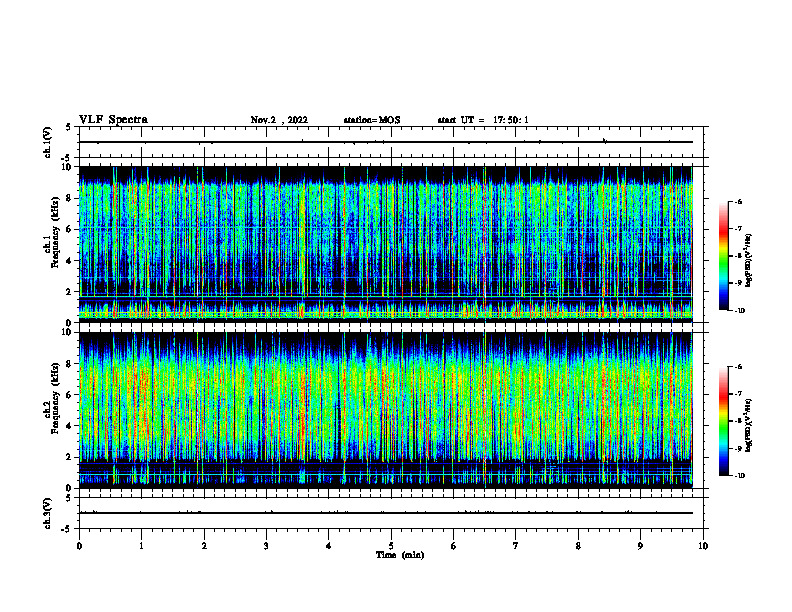Image resolution: width=792 pixels, height=612 pixels.
Task: Click the "-6" tick on ch.1 color bar
Action: [x=738, y=201]
